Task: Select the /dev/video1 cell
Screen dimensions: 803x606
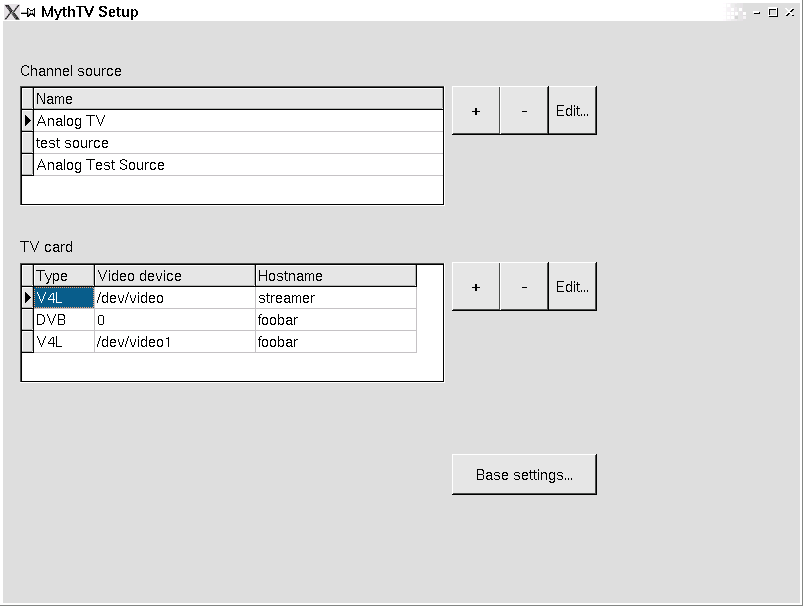Action: coord(175,342)
